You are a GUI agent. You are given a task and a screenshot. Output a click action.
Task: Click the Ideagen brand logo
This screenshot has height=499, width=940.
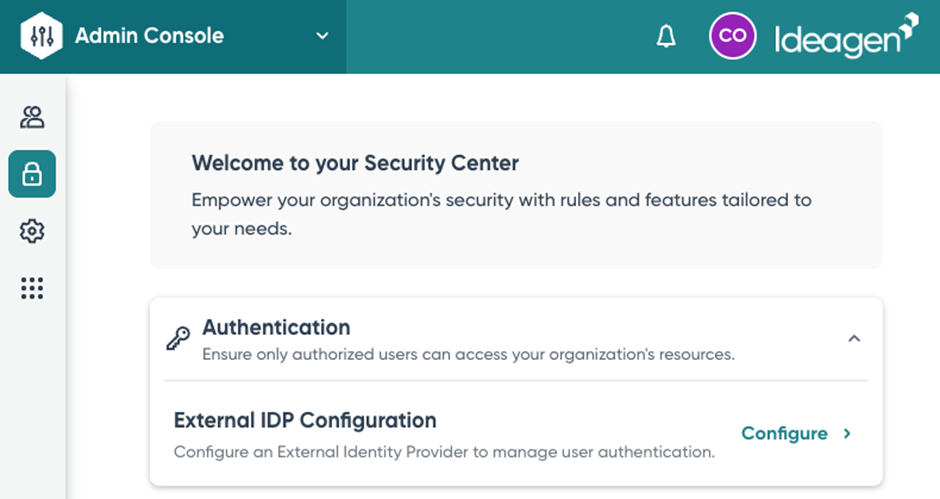(845, 36)
